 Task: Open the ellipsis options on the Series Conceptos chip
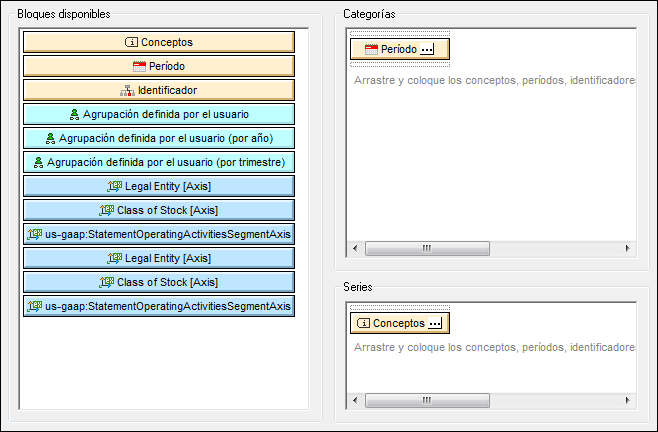click(x=435, y=323)
